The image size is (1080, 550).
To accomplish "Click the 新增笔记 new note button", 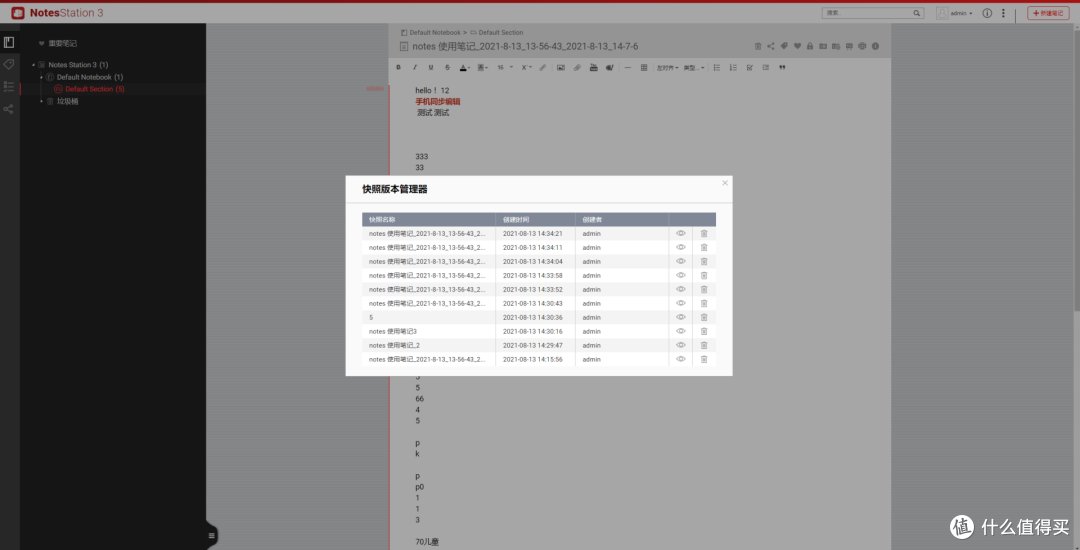I will tap(1048, 13).
